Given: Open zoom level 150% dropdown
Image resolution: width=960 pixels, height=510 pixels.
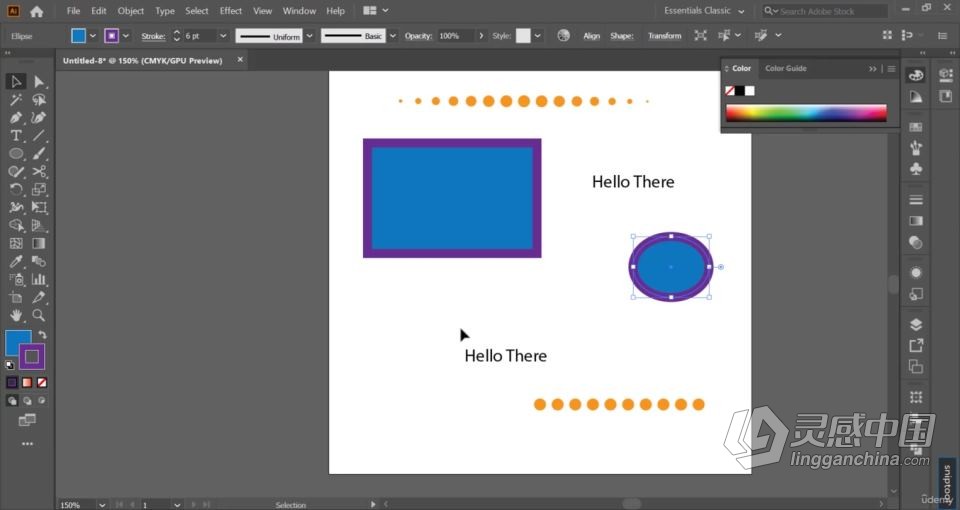Looking at the screenshot, I should coord(102,505).
